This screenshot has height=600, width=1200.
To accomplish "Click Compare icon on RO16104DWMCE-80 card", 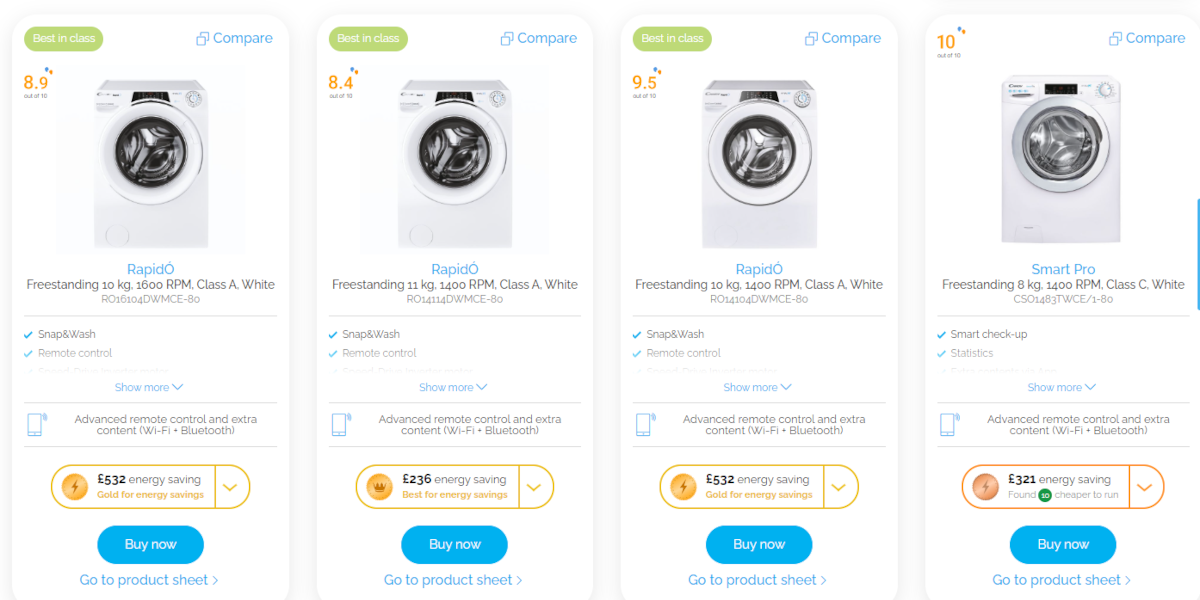I will pos(203,39).
